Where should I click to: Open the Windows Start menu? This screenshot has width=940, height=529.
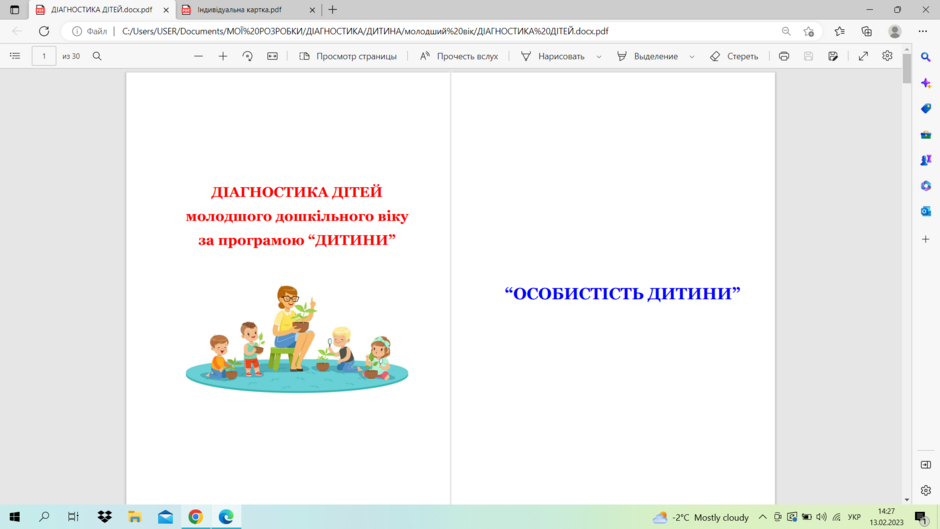[x=14, y=516]
